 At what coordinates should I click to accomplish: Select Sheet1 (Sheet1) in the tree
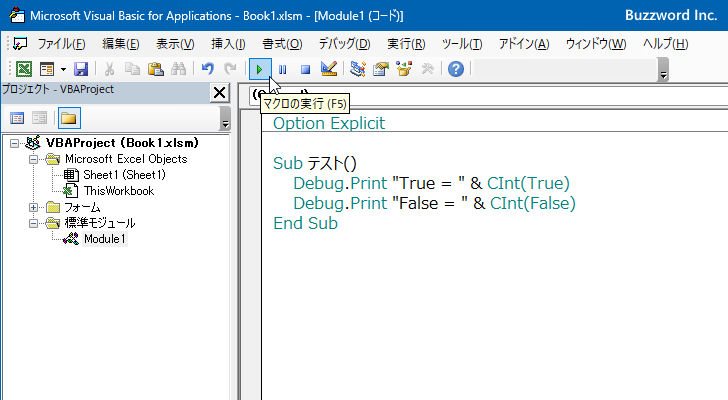point(124,175)
